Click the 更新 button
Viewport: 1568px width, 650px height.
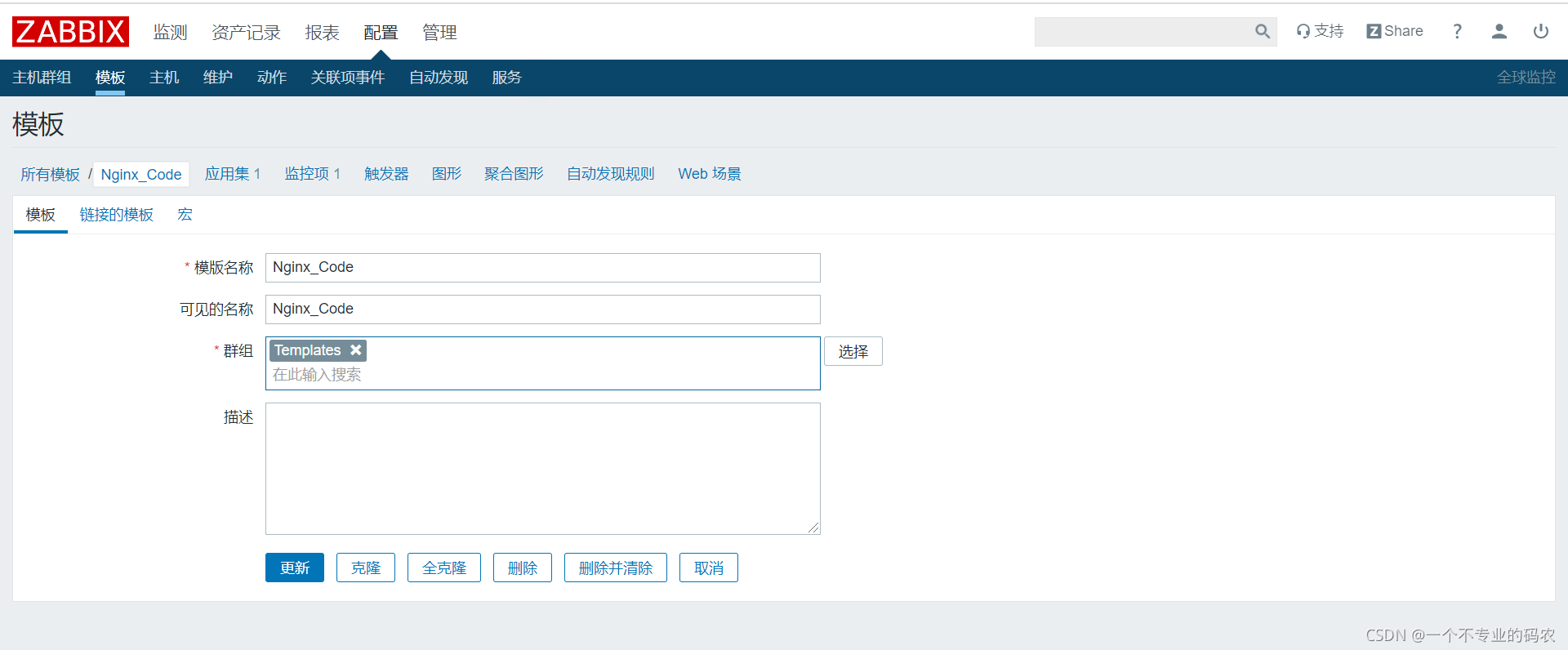[295, 568]
